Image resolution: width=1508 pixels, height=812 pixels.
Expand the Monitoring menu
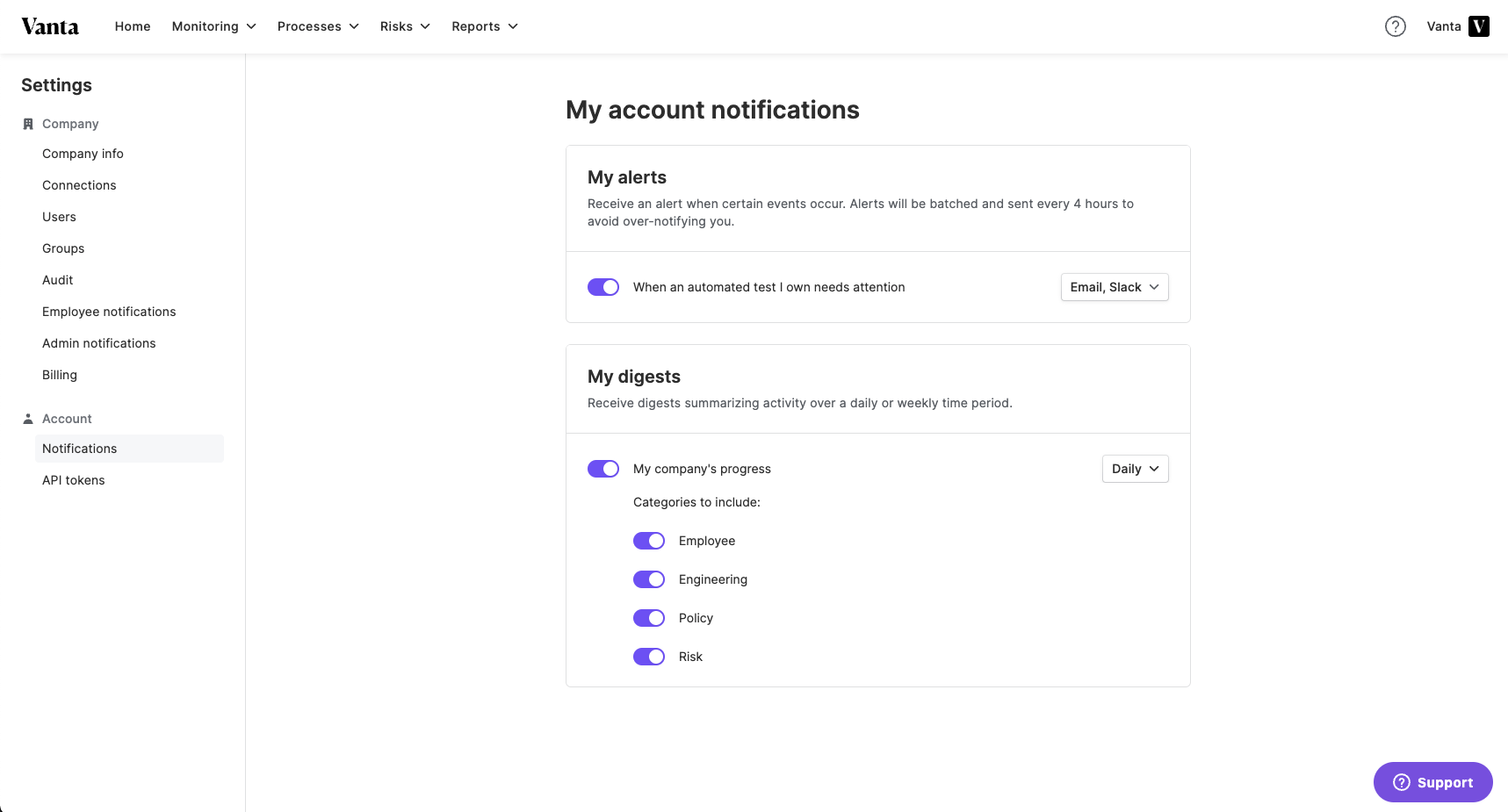[x=214, y=26]
